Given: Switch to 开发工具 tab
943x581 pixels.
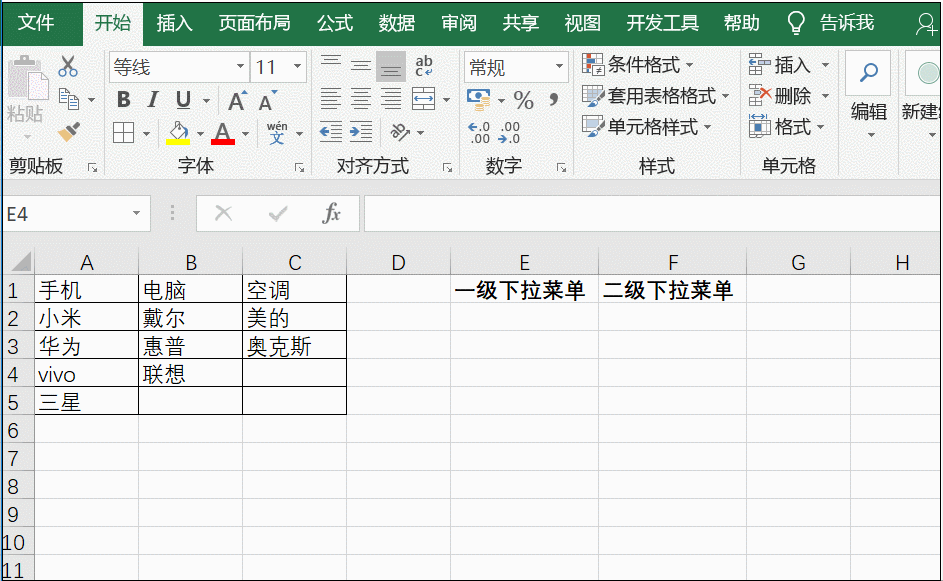Looking at the screenshot, I should pyautogui.click(x=663, y=23).
